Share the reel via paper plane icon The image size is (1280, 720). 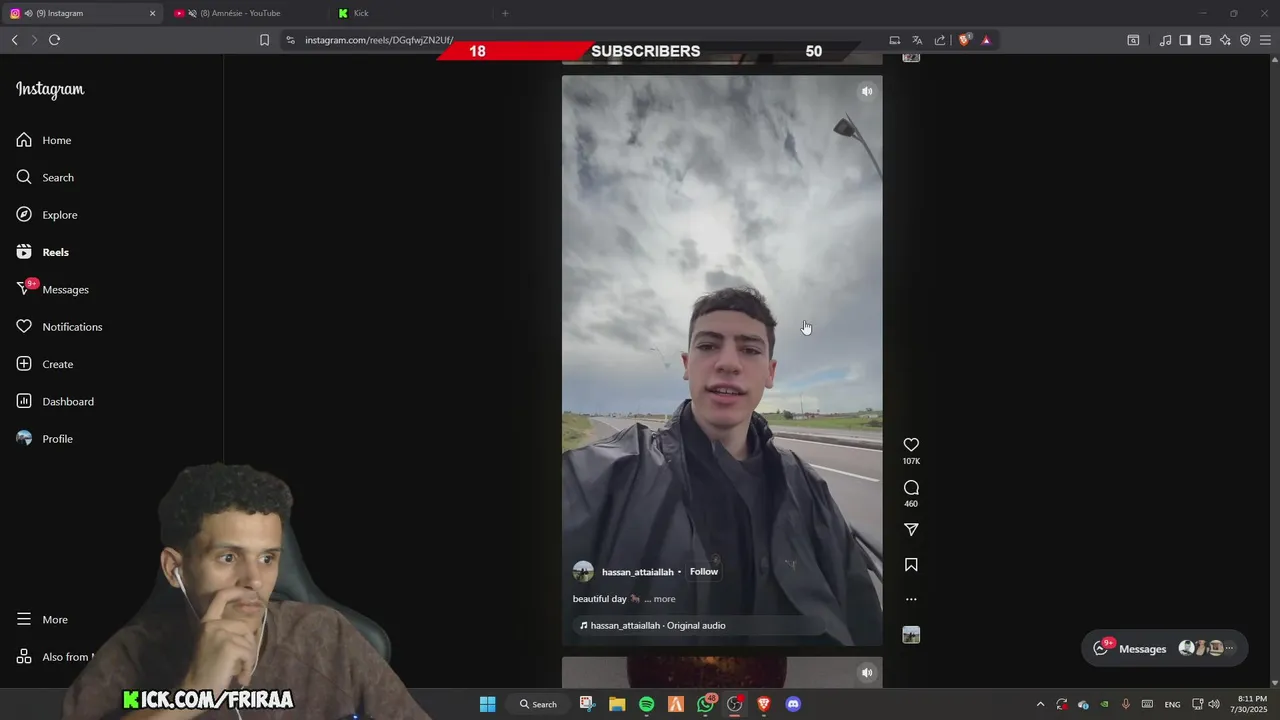click(911, 530)
